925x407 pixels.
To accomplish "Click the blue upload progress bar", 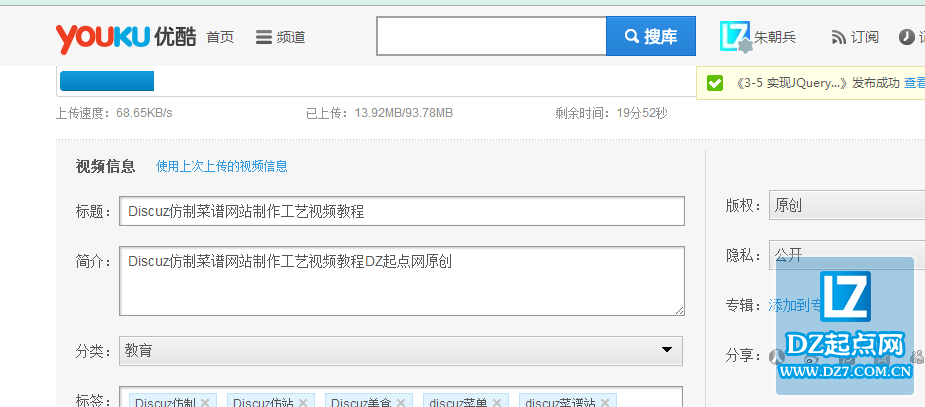I will (x=107, y=81).
